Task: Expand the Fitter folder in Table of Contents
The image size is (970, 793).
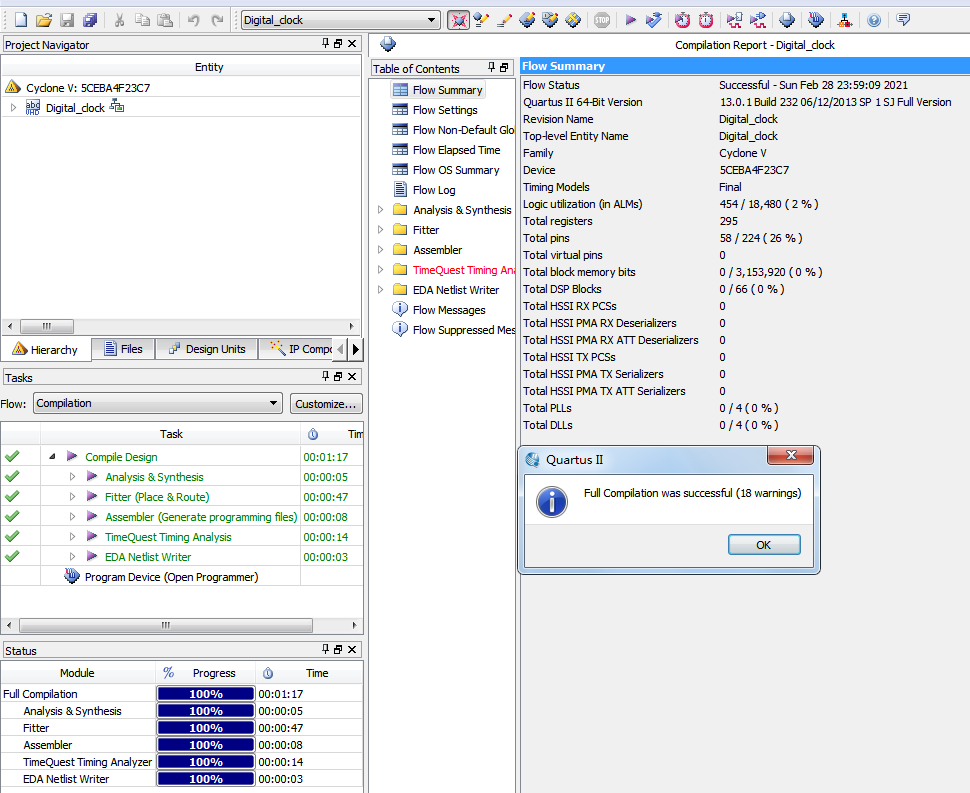Action: pyautogui.click(x=380, y=229)
